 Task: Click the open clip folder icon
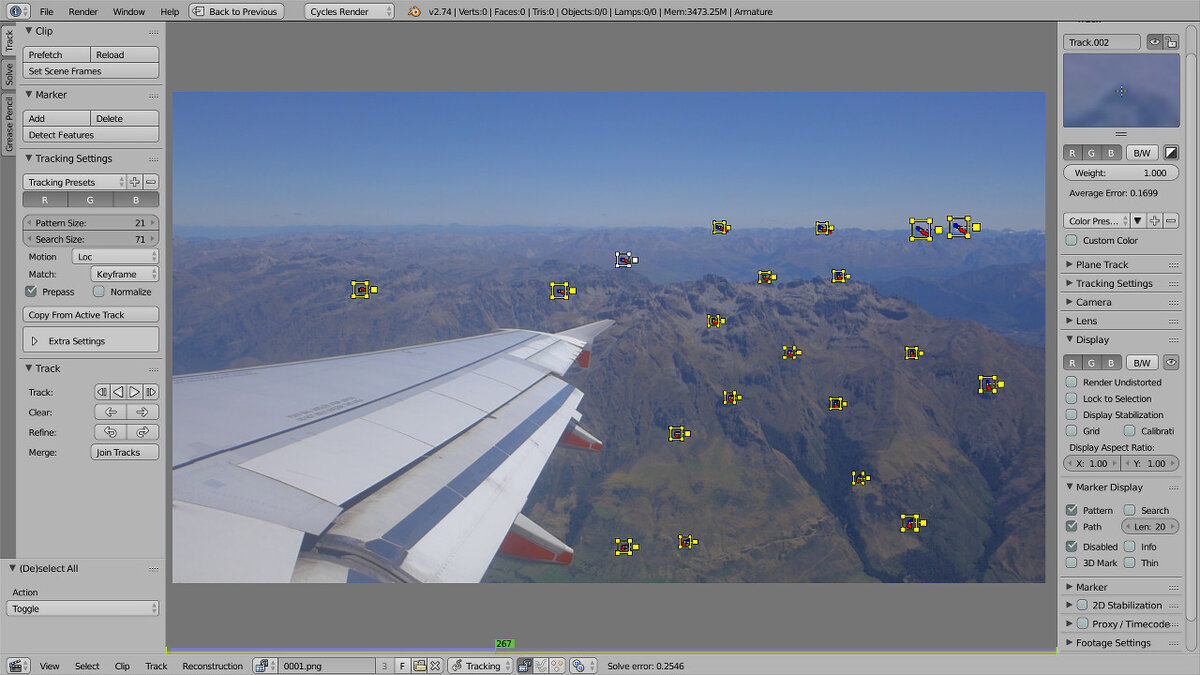(x=419, y=665)
